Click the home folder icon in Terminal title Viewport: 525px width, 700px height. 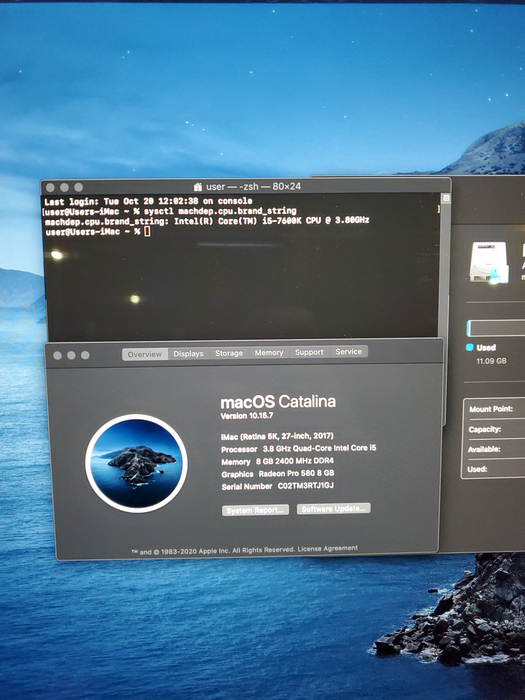[198, 187]
